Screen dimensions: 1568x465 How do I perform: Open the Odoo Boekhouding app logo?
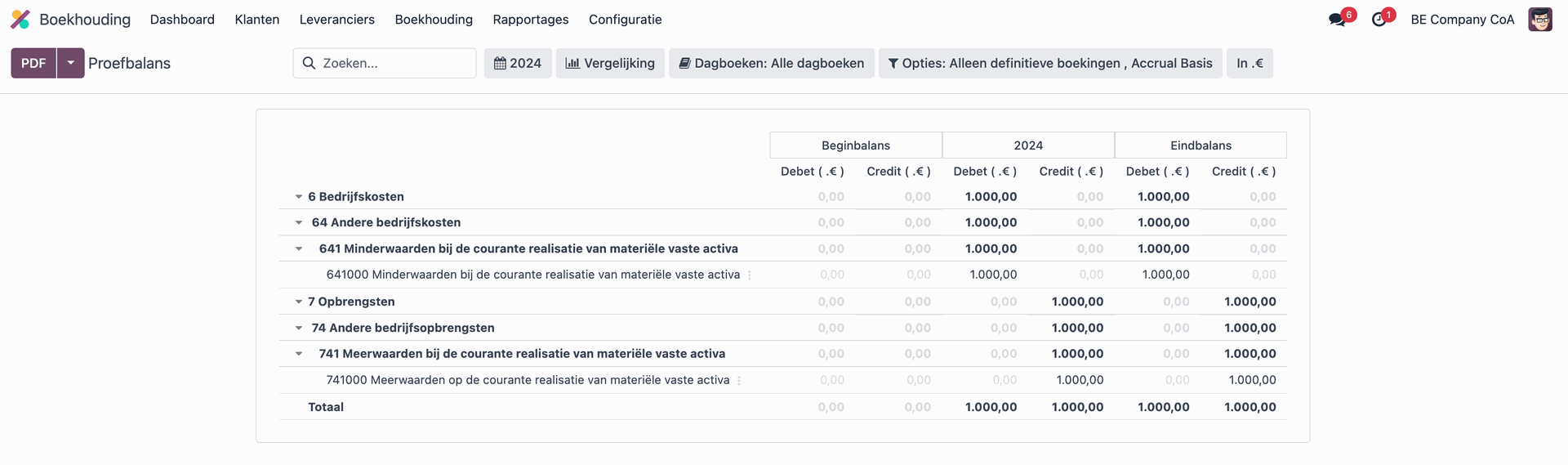click(x=20, y=19)
